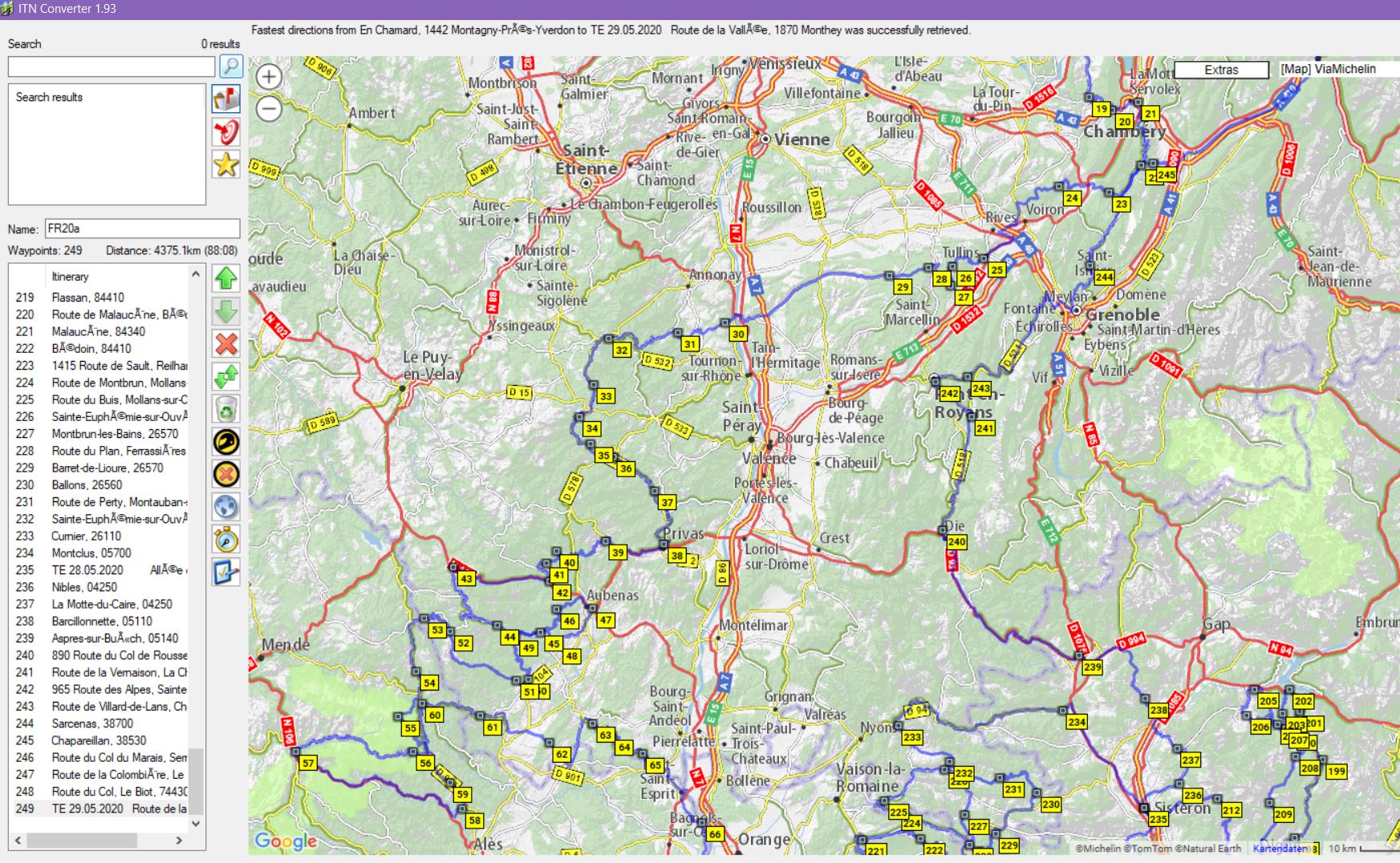Screen dimensions: 1400x863
Task: Click the magnifier search button
Action: point(230,66)
